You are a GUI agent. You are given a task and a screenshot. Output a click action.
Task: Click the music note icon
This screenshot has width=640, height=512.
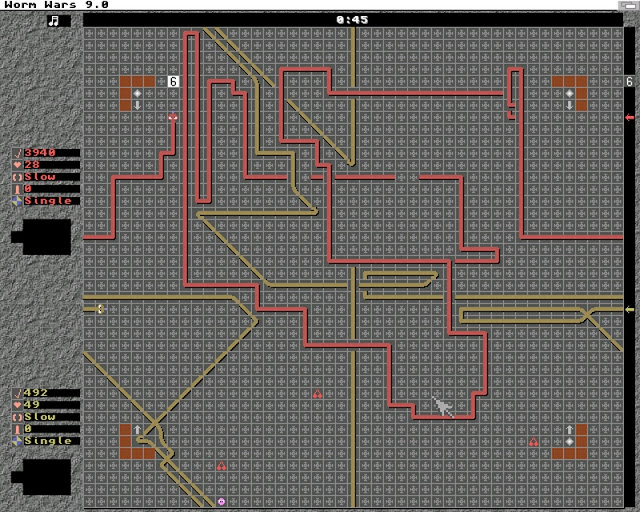tap(53, 20)
